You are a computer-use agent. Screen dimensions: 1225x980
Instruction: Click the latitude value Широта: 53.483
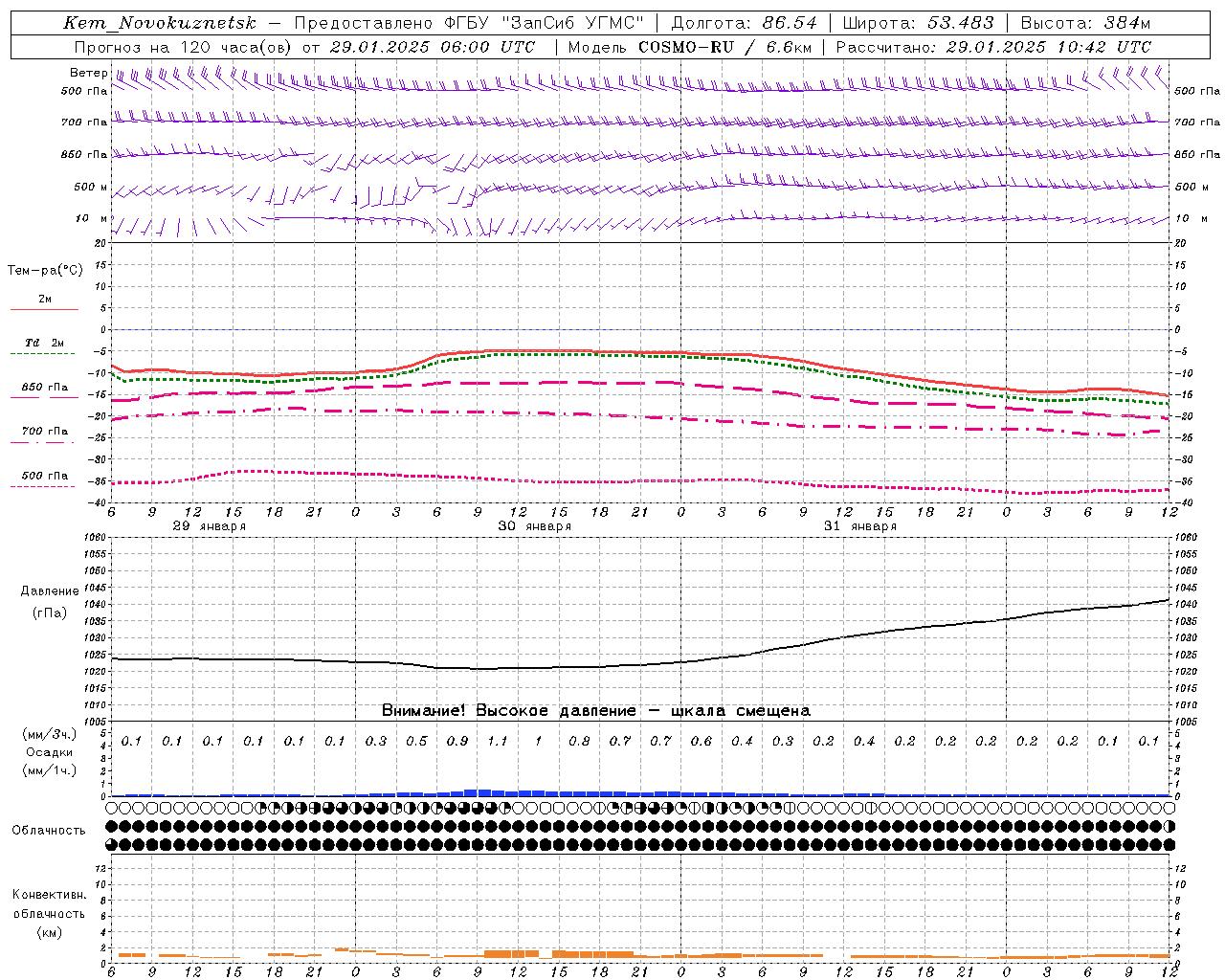click(919, 23)
